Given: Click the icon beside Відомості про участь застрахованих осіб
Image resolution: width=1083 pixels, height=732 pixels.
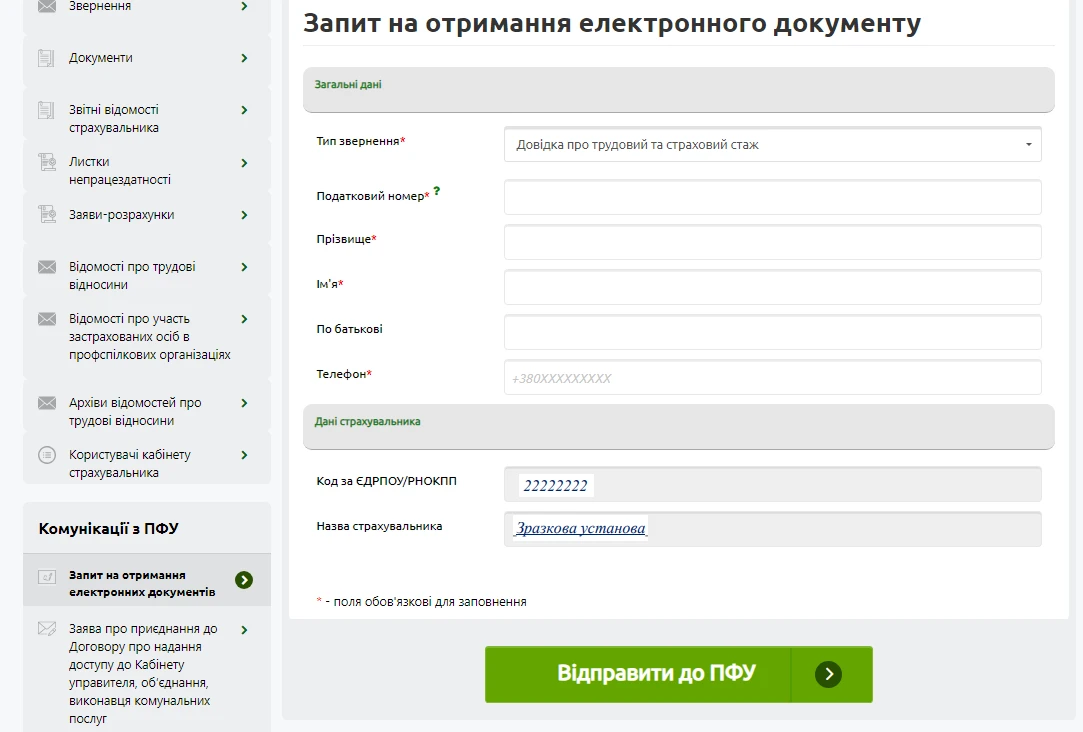Looking at the screenshot, I should (x=46, y=318).
